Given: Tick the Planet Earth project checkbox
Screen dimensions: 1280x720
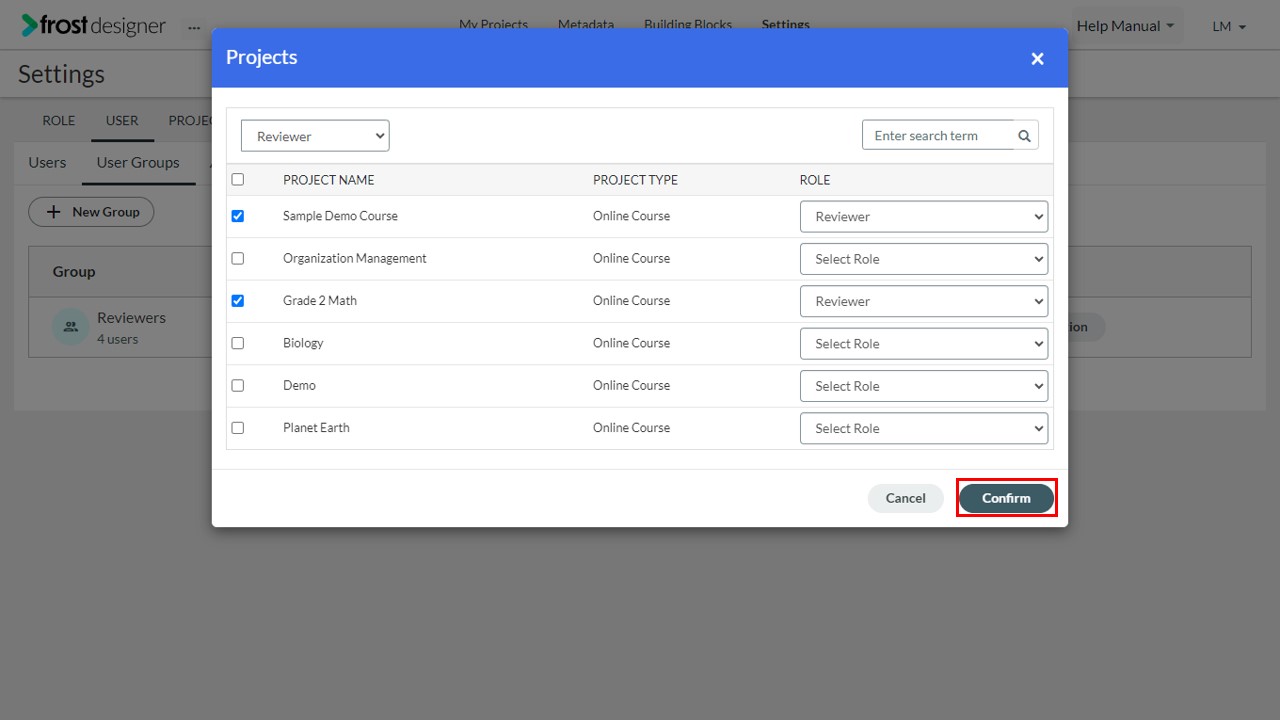Looking at the screenshot, I should (237, 428).
